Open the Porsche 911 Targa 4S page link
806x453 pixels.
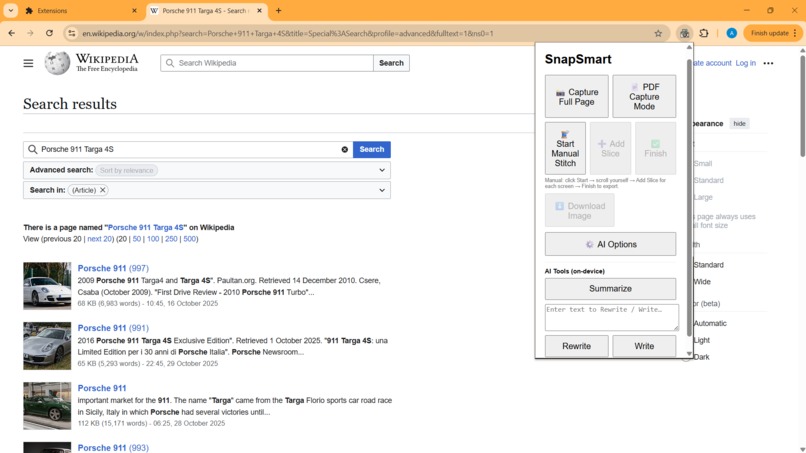pos(145,227)
